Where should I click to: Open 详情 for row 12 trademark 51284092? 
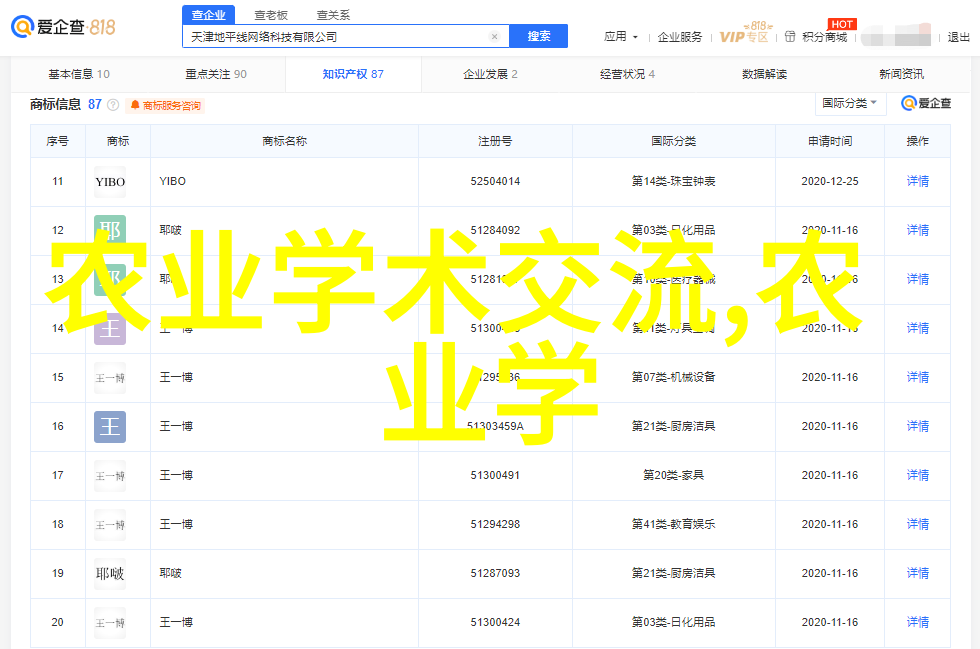[918, 230]
